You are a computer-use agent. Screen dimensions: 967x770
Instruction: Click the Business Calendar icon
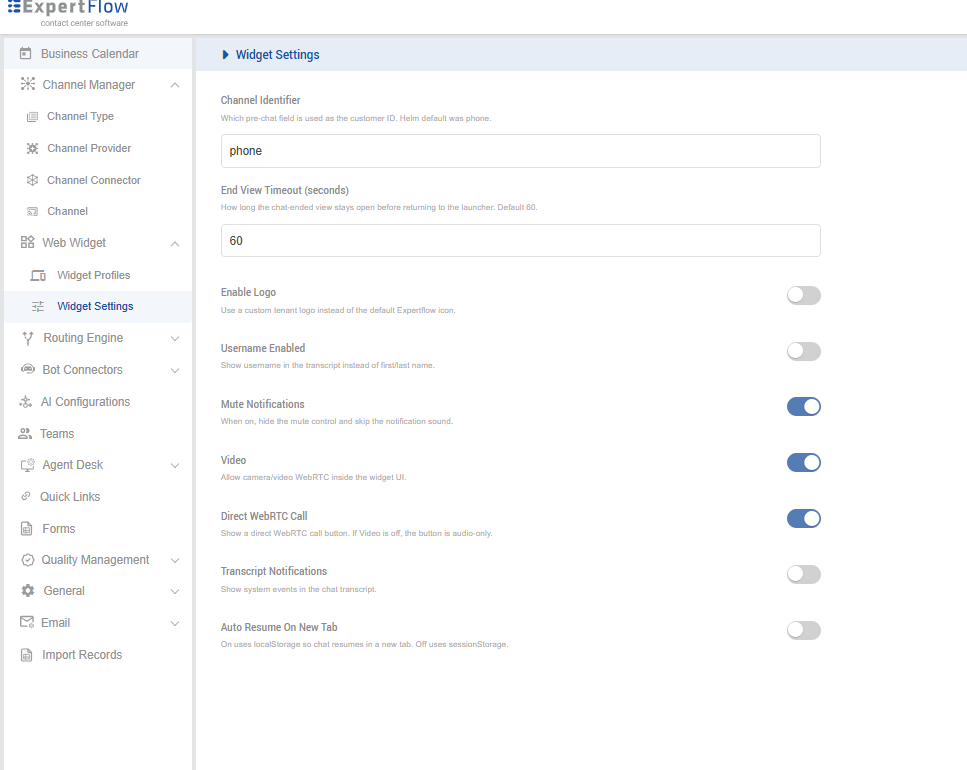coord(25,53)
